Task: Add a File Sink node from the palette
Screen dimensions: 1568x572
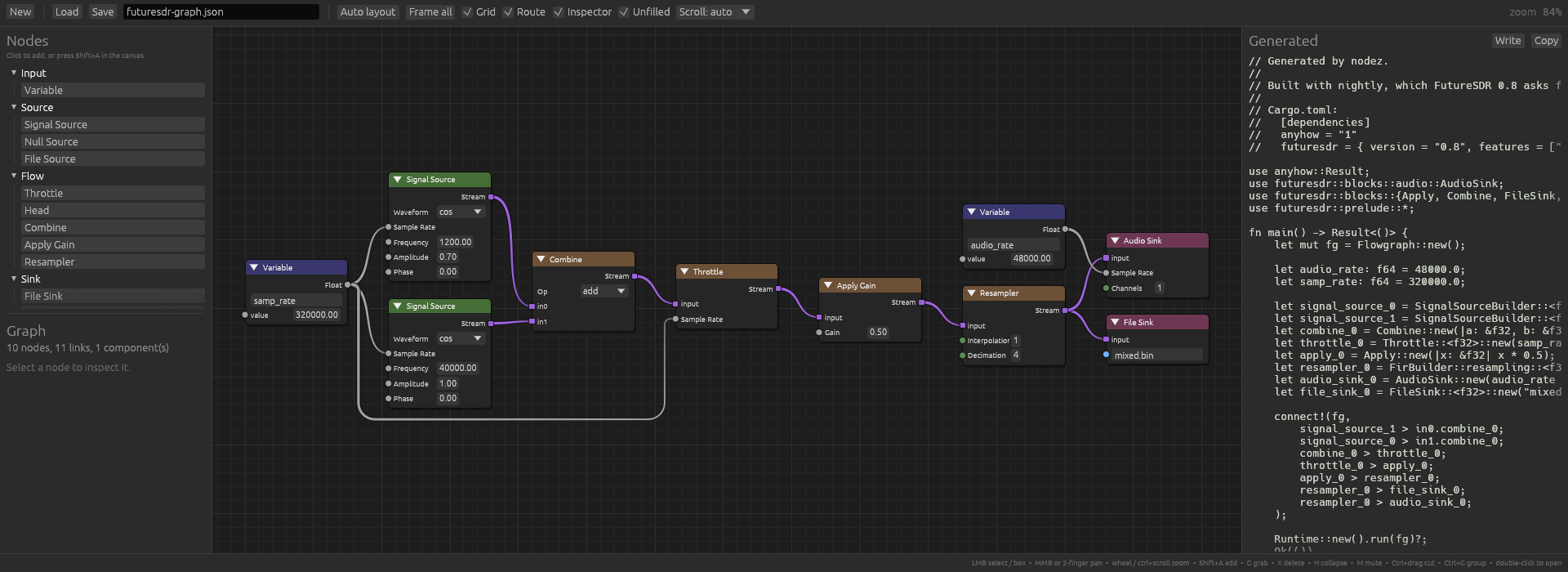Action: pyautogui.click(x=113, y=296)
